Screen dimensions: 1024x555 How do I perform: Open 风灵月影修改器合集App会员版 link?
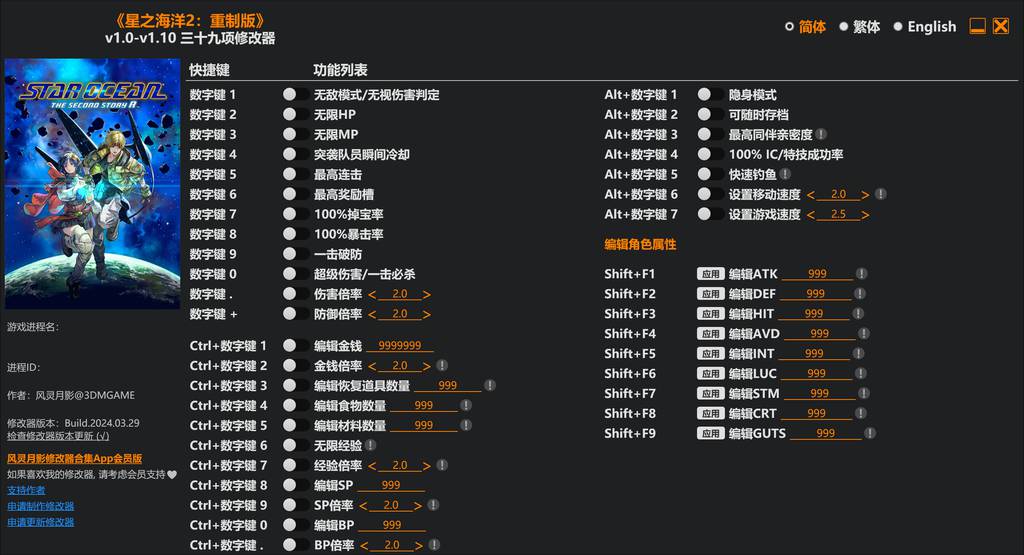tap(74, 458)
